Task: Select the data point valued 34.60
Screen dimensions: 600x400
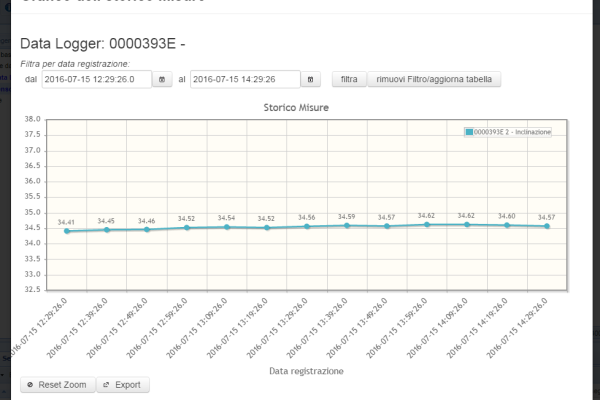Action: [507, 225]
